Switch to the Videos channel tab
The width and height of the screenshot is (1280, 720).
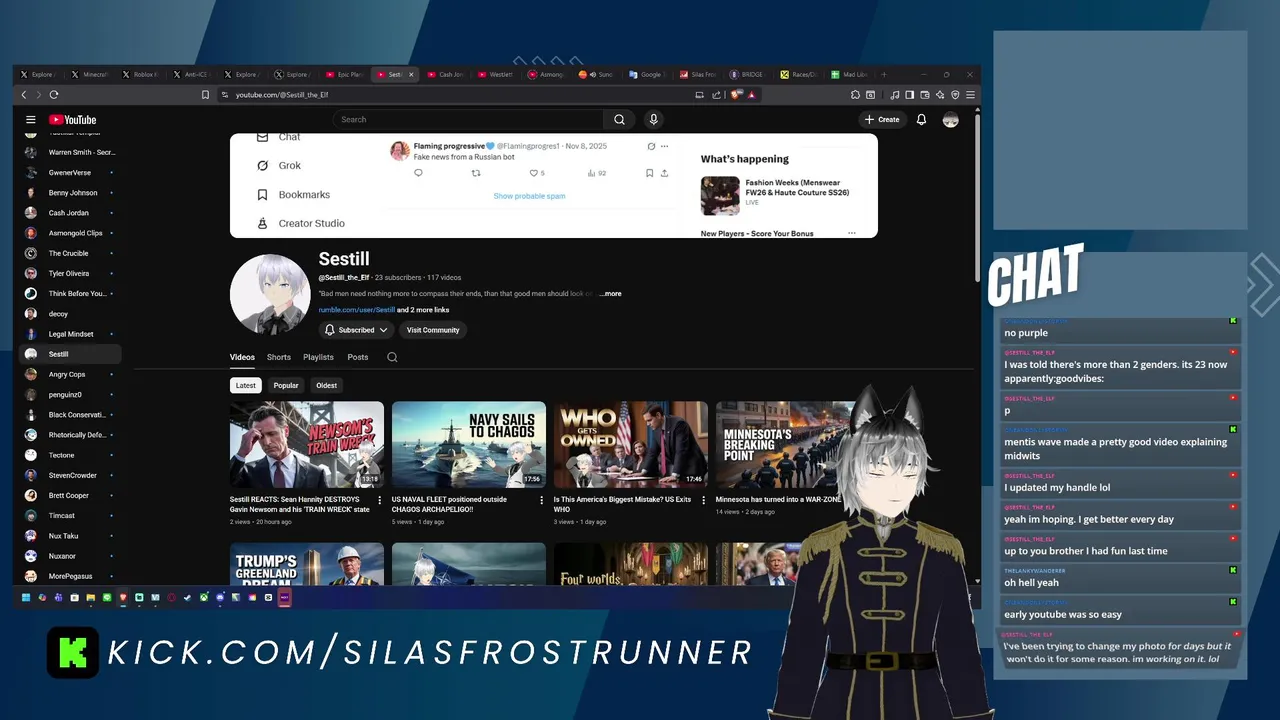[242, 357]
